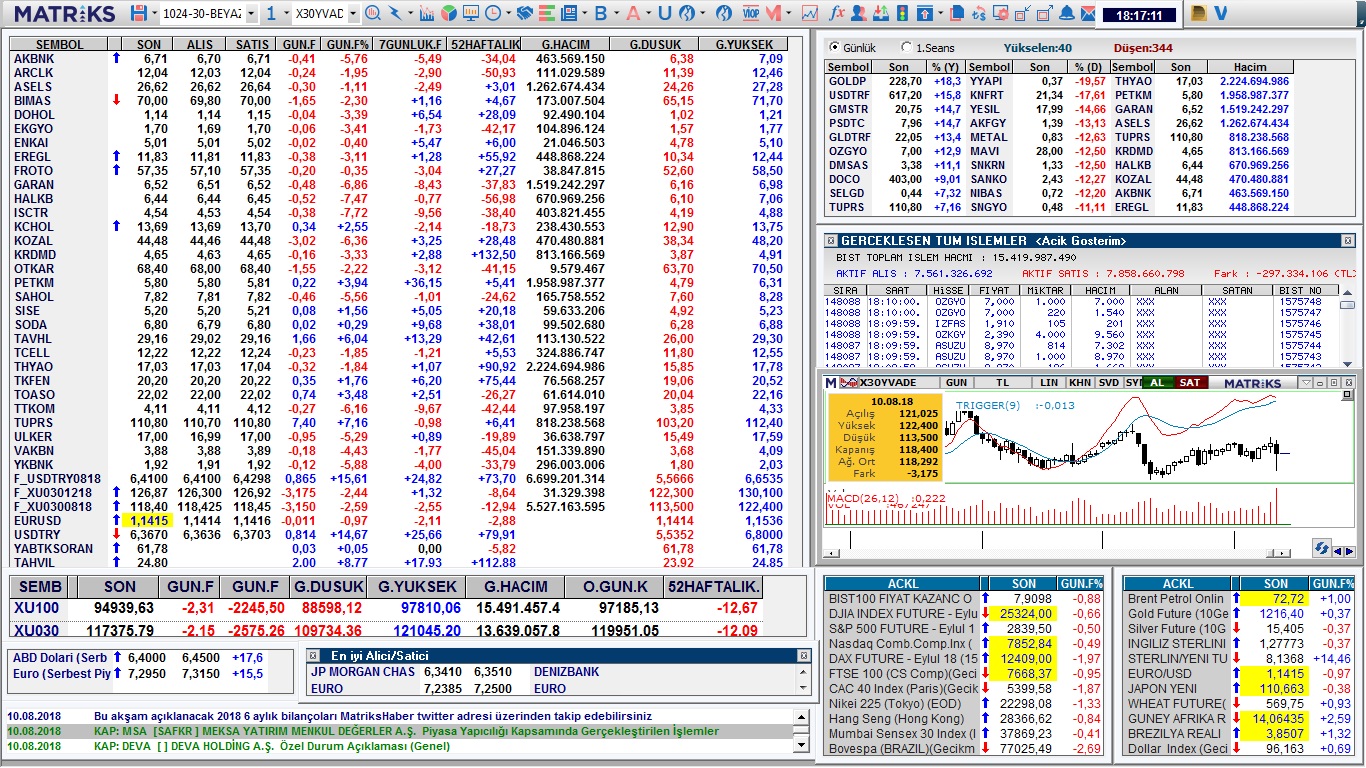The width and height of the screenshot is (1366, 768).
Task: Sort by SEMBOL column header
Action: 58,45
